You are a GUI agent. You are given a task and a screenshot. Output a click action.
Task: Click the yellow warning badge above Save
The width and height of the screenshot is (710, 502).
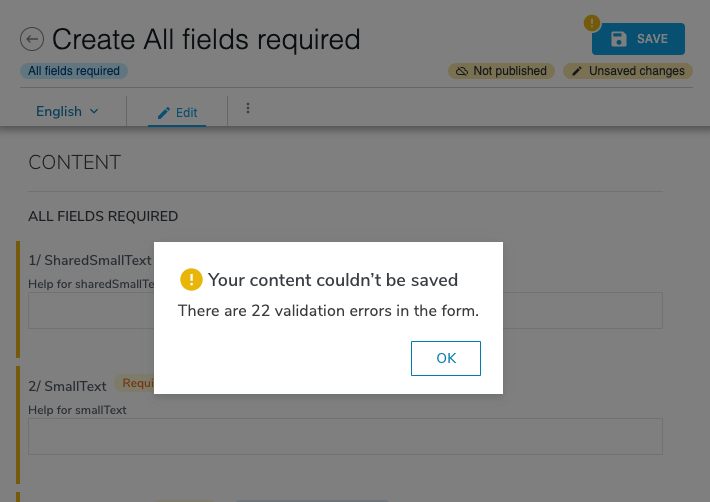tap(592, 23)
